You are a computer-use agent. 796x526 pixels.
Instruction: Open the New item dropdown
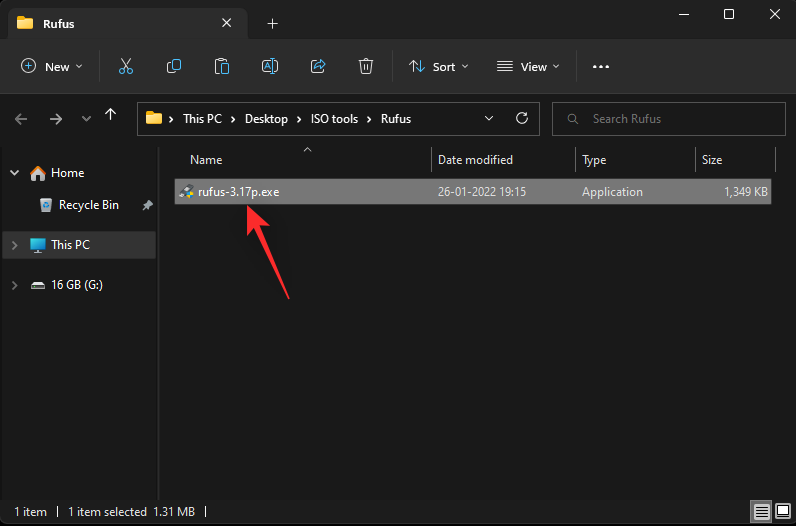51,67
